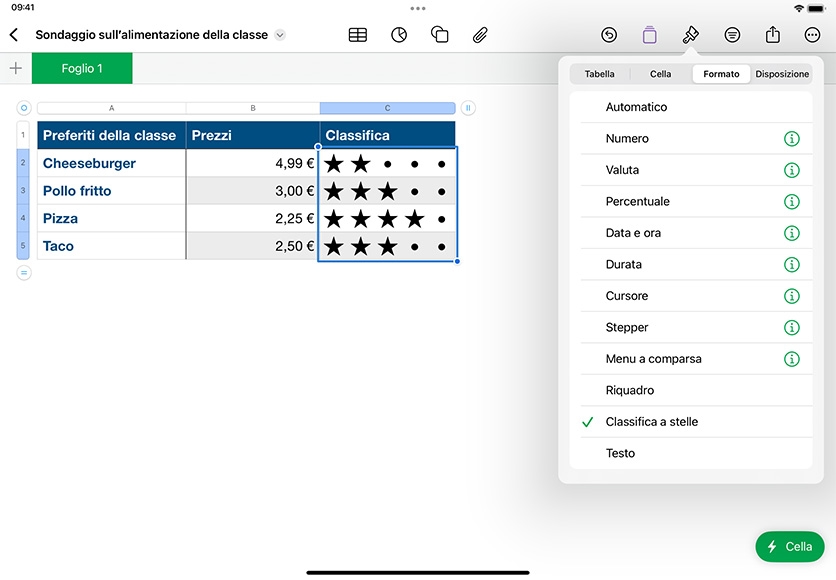Open the share icon
836x580 pixels.
pos(773,35)
